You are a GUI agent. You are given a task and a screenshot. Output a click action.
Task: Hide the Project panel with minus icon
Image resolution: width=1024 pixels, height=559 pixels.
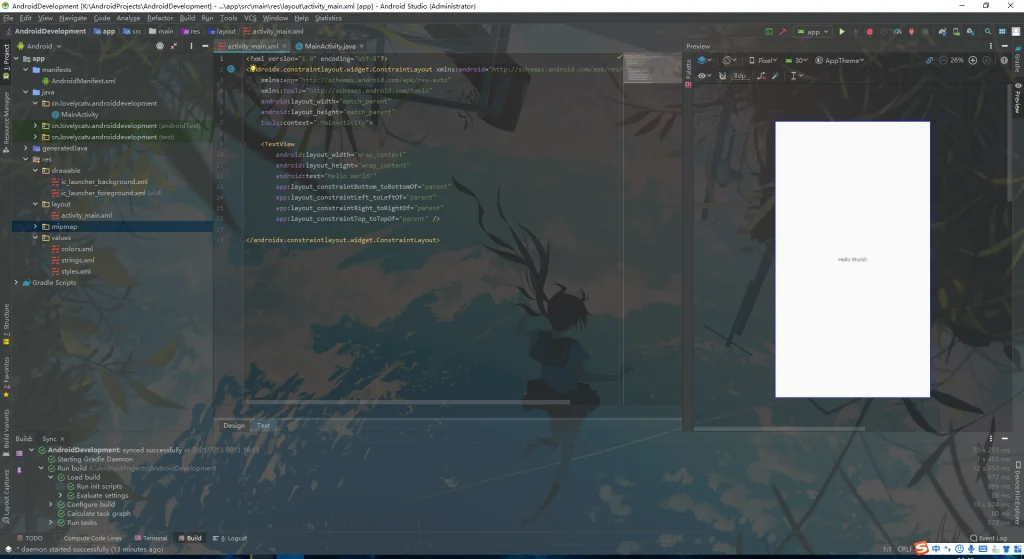coord(205,46)
